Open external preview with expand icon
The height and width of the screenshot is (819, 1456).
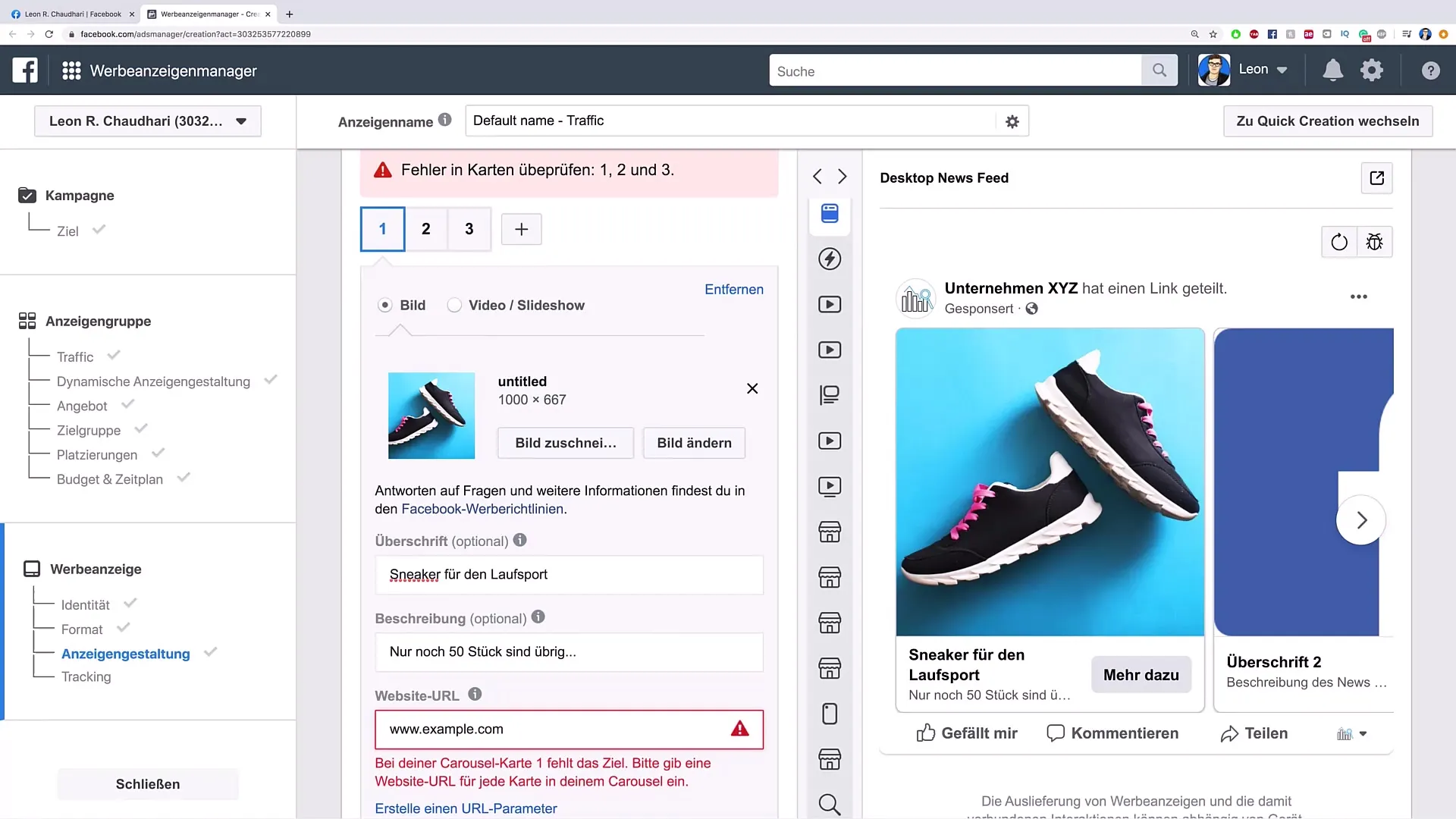[1376, 177]
